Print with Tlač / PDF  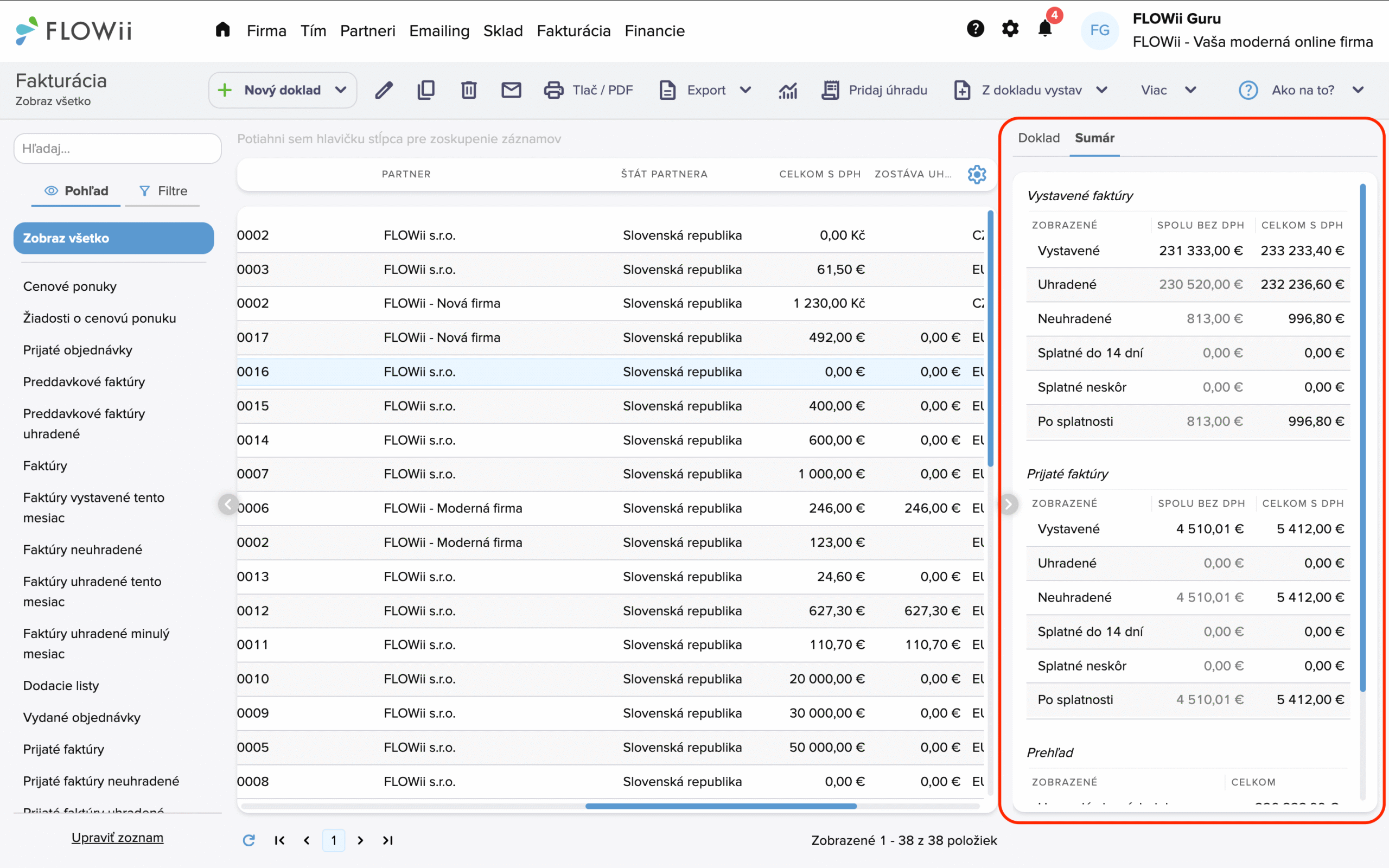point(588,90)
